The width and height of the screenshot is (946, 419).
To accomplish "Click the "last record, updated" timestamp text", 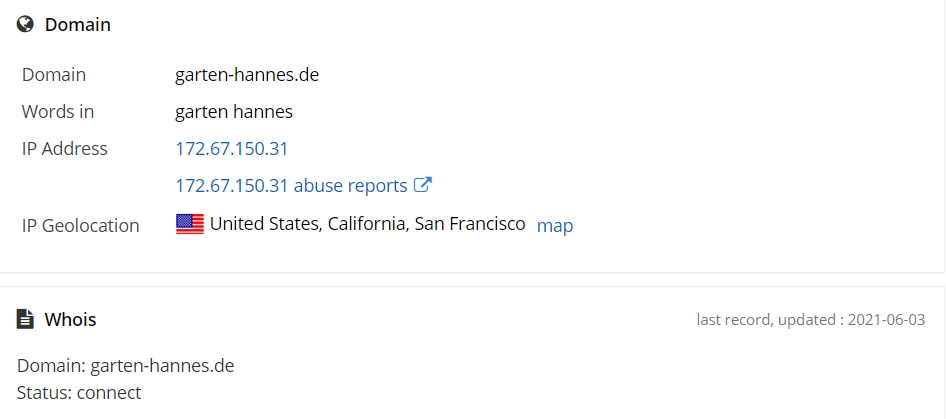I will pos(769,320).
